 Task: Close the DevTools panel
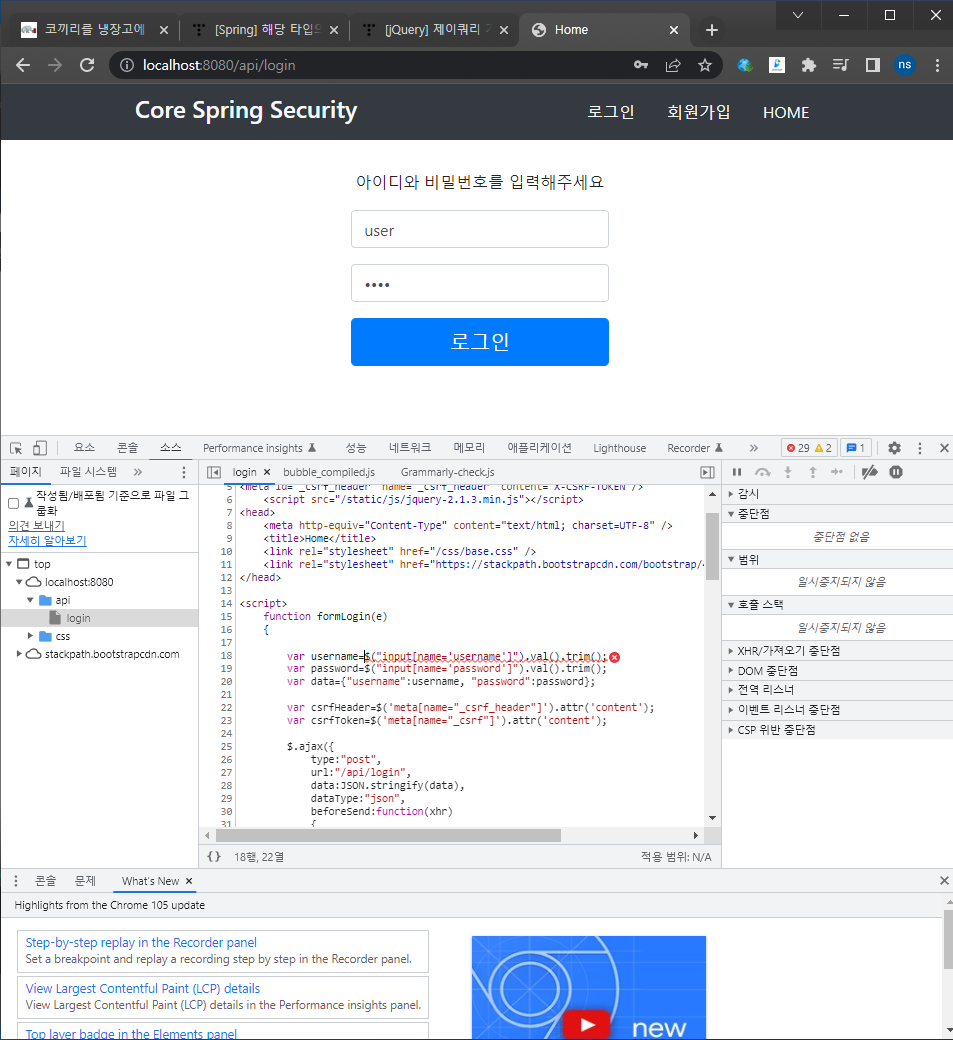pos(944,448)
